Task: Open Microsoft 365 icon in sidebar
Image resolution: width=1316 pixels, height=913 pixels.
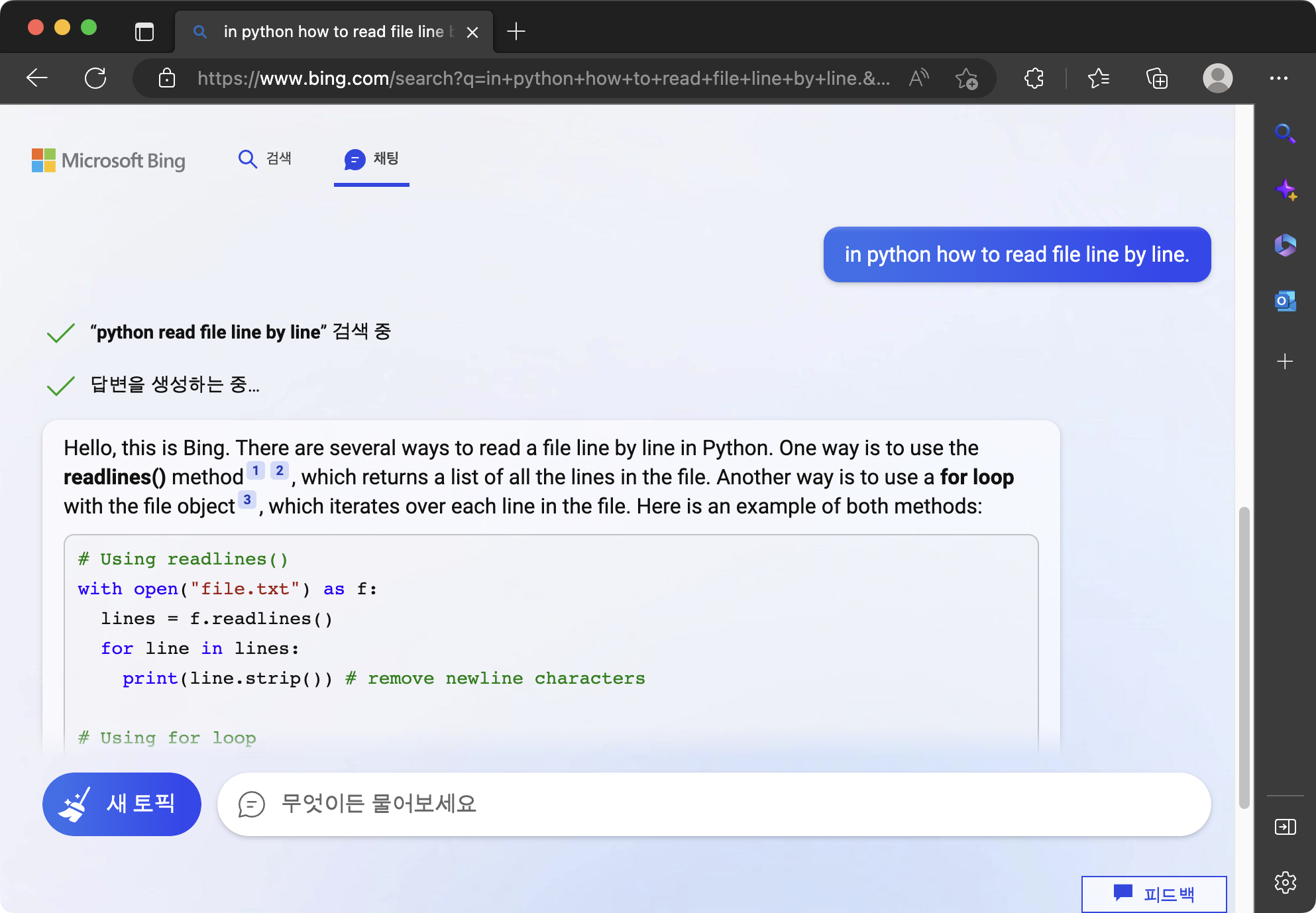Action: pos(1285,245)
